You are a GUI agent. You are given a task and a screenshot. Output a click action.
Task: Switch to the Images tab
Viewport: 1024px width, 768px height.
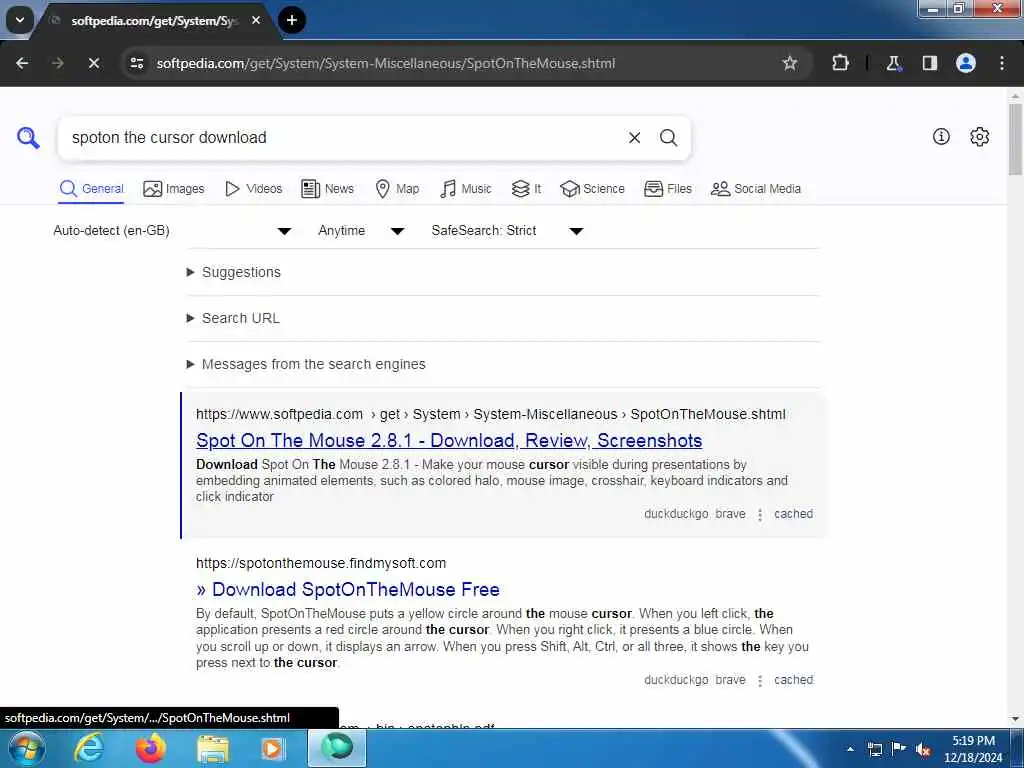[x=174, y=189]
